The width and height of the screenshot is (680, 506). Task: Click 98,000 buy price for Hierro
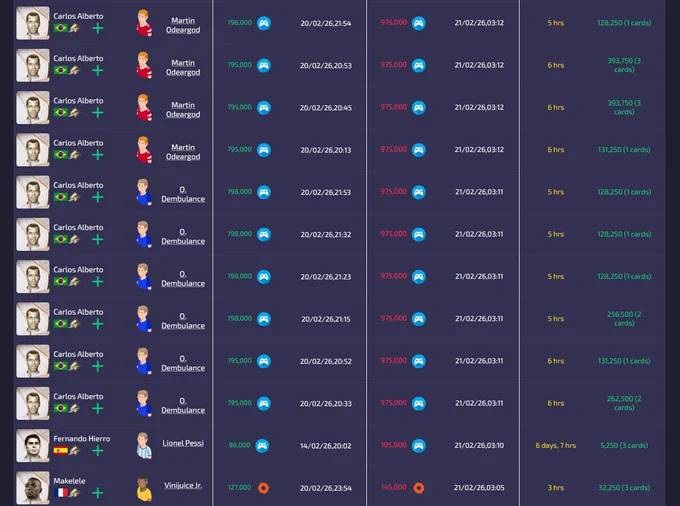239,445
